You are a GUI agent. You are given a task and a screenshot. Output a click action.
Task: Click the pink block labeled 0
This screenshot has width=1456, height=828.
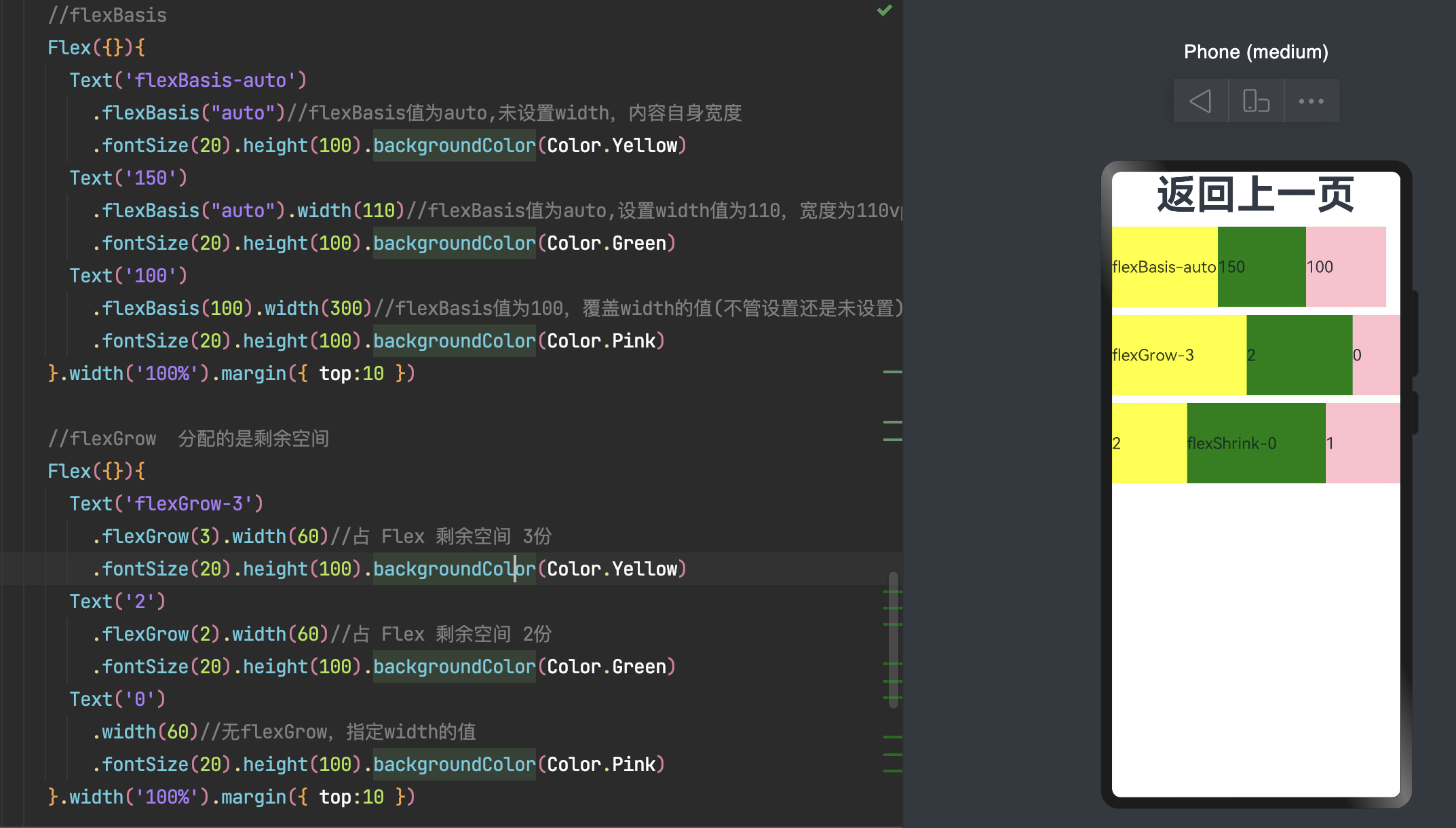point(1376,355)
